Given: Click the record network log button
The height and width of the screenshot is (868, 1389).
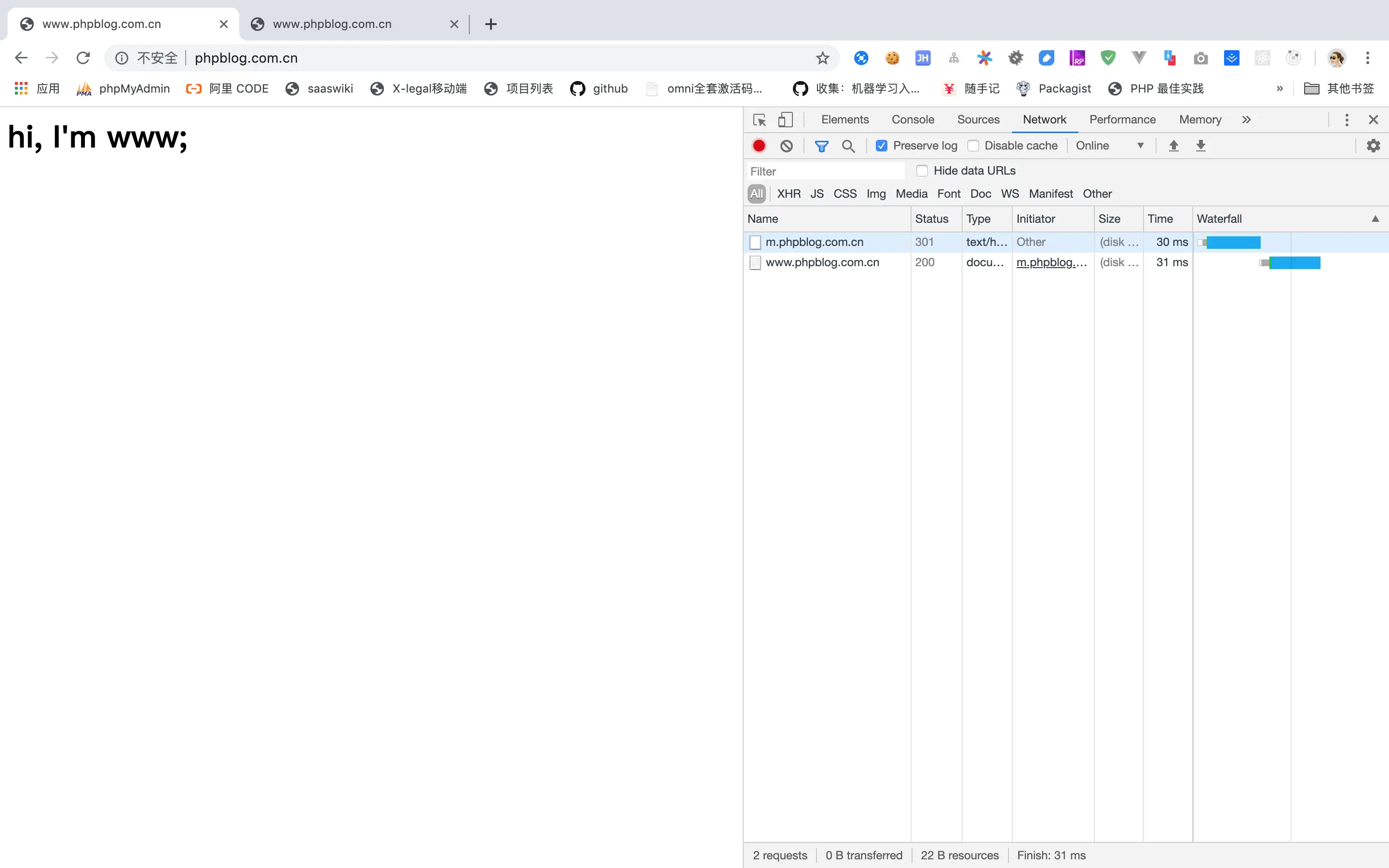Looking at the screenshot, I should 759,146.
